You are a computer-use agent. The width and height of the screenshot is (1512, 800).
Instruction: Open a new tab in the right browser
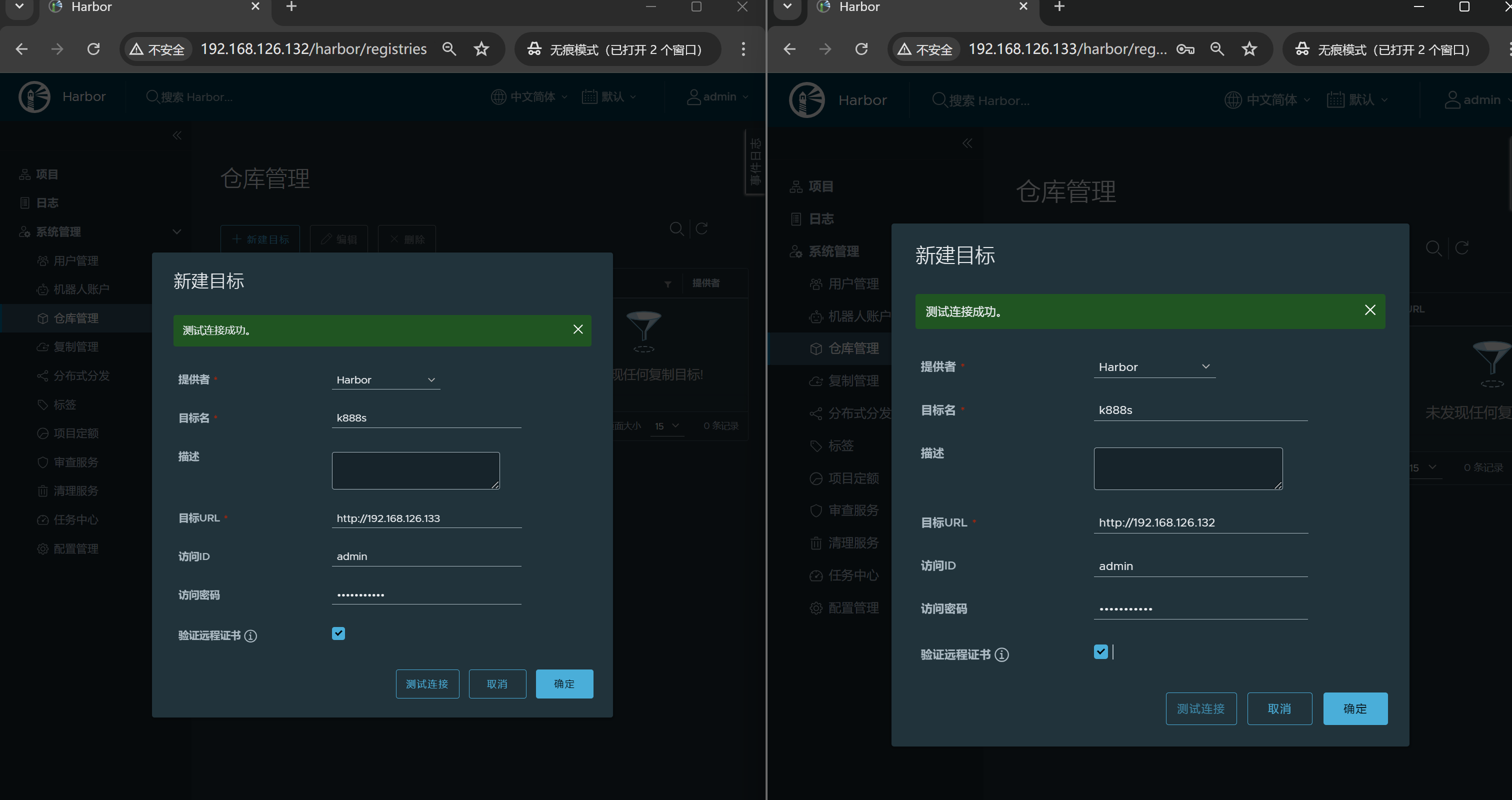[x=1059, y=6]
